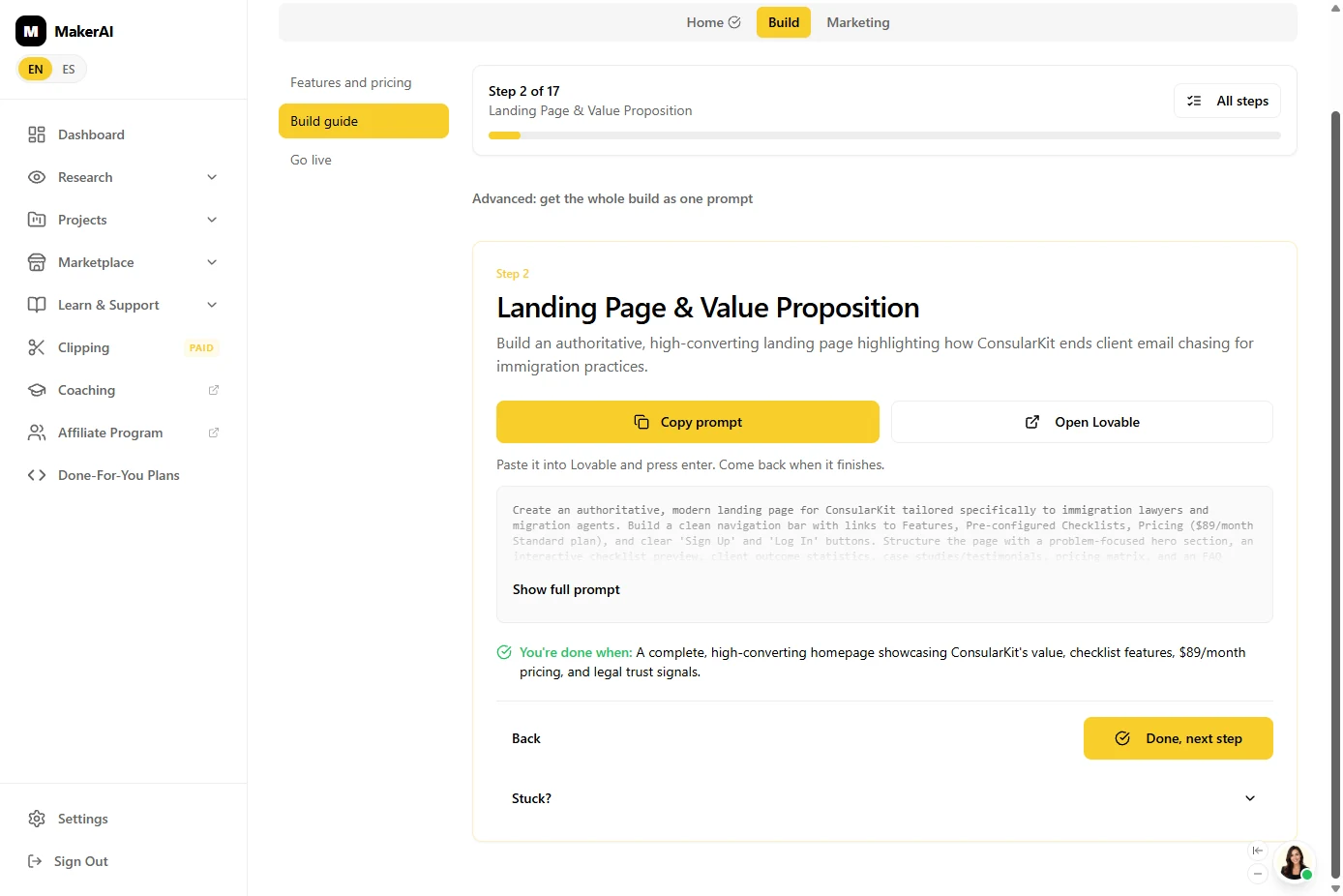1343x896 pixels.
Task: Click the Settings gear icon
Action: [x=37, y=819]
